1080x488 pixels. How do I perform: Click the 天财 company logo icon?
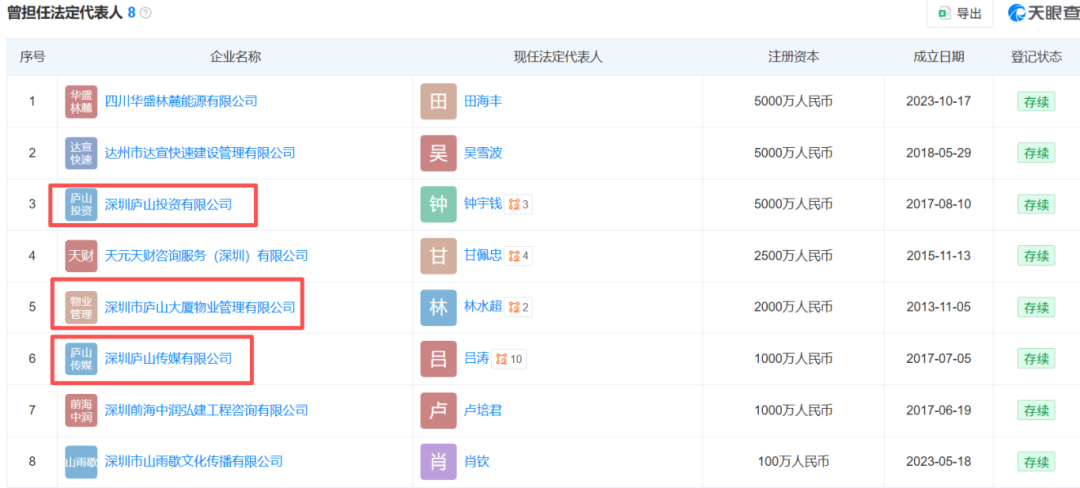tap(81, 256)
